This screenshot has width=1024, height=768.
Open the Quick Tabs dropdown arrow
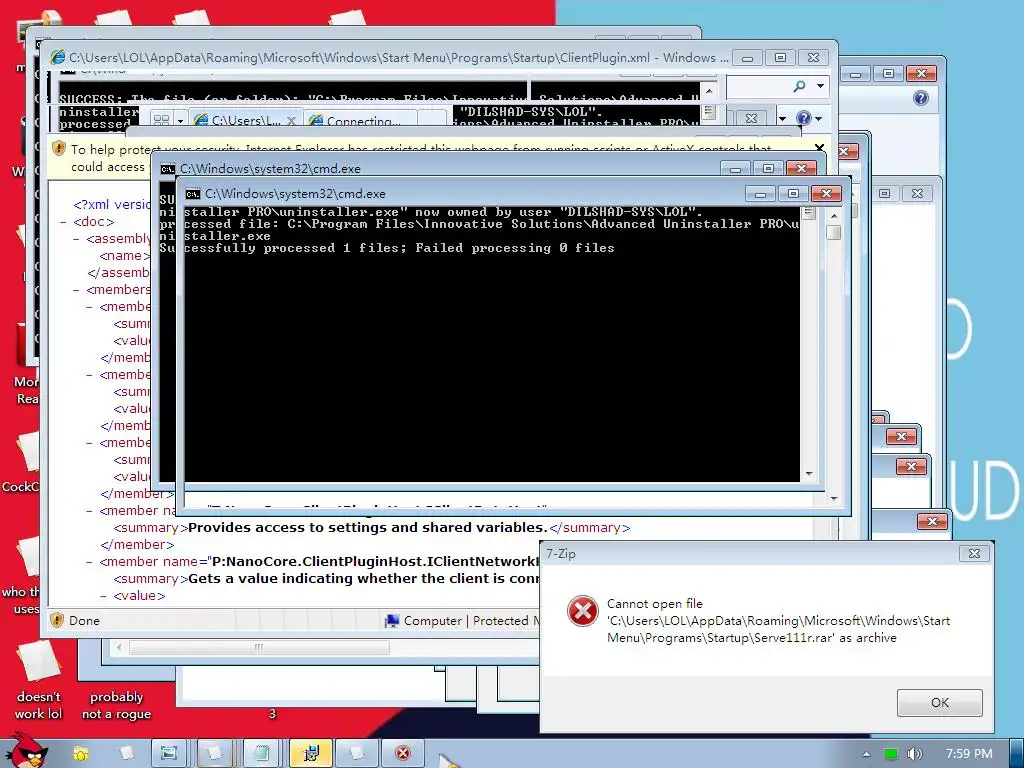[180, 120]
